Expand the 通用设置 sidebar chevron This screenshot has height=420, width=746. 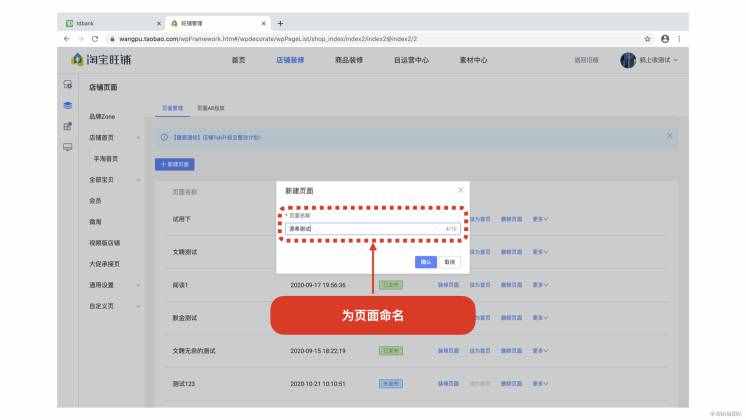[x=138, y=285]
